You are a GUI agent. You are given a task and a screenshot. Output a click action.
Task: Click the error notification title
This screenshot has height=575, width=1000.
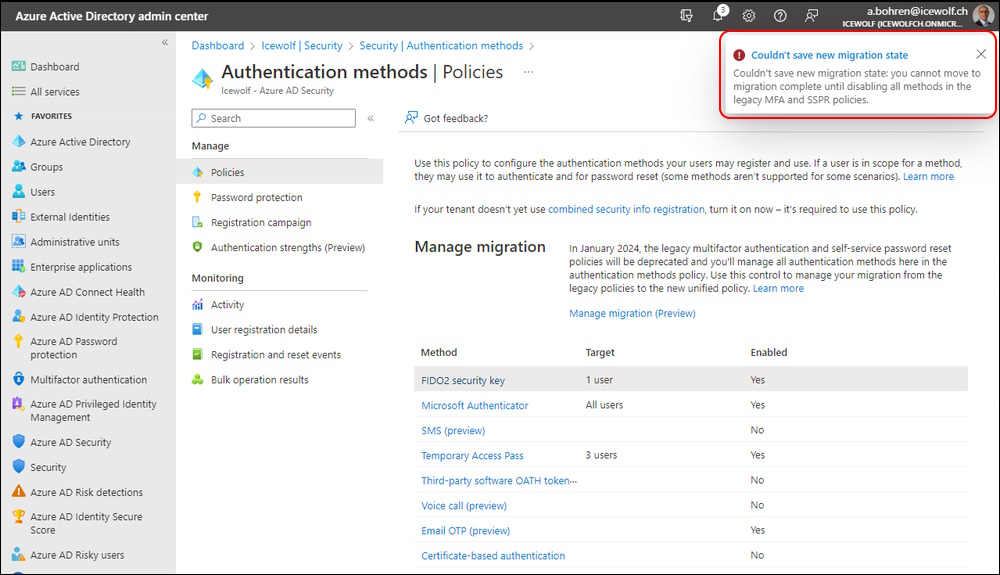point(829,55)
